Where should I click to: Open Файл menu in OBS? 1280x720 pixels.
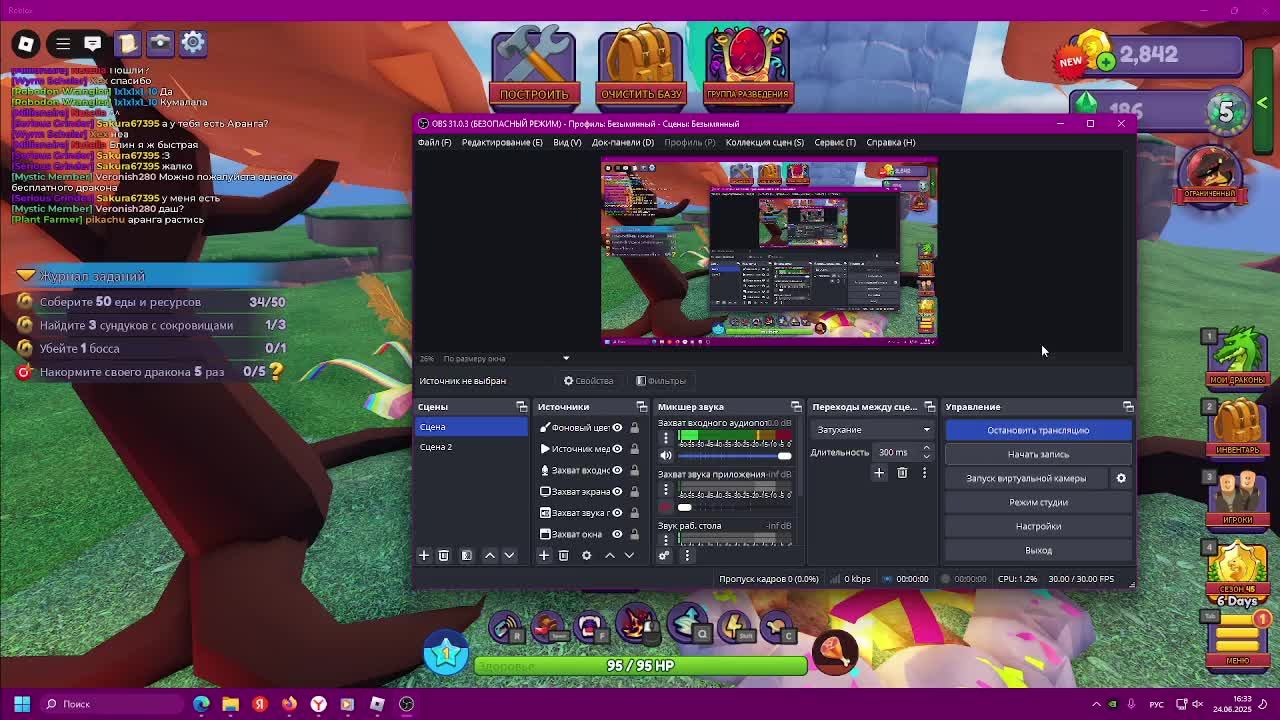point(434,142)
